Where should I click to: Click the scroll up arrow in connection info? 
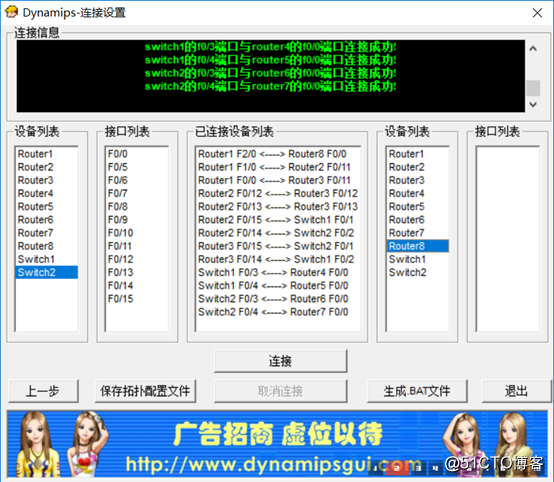[533, 49]
